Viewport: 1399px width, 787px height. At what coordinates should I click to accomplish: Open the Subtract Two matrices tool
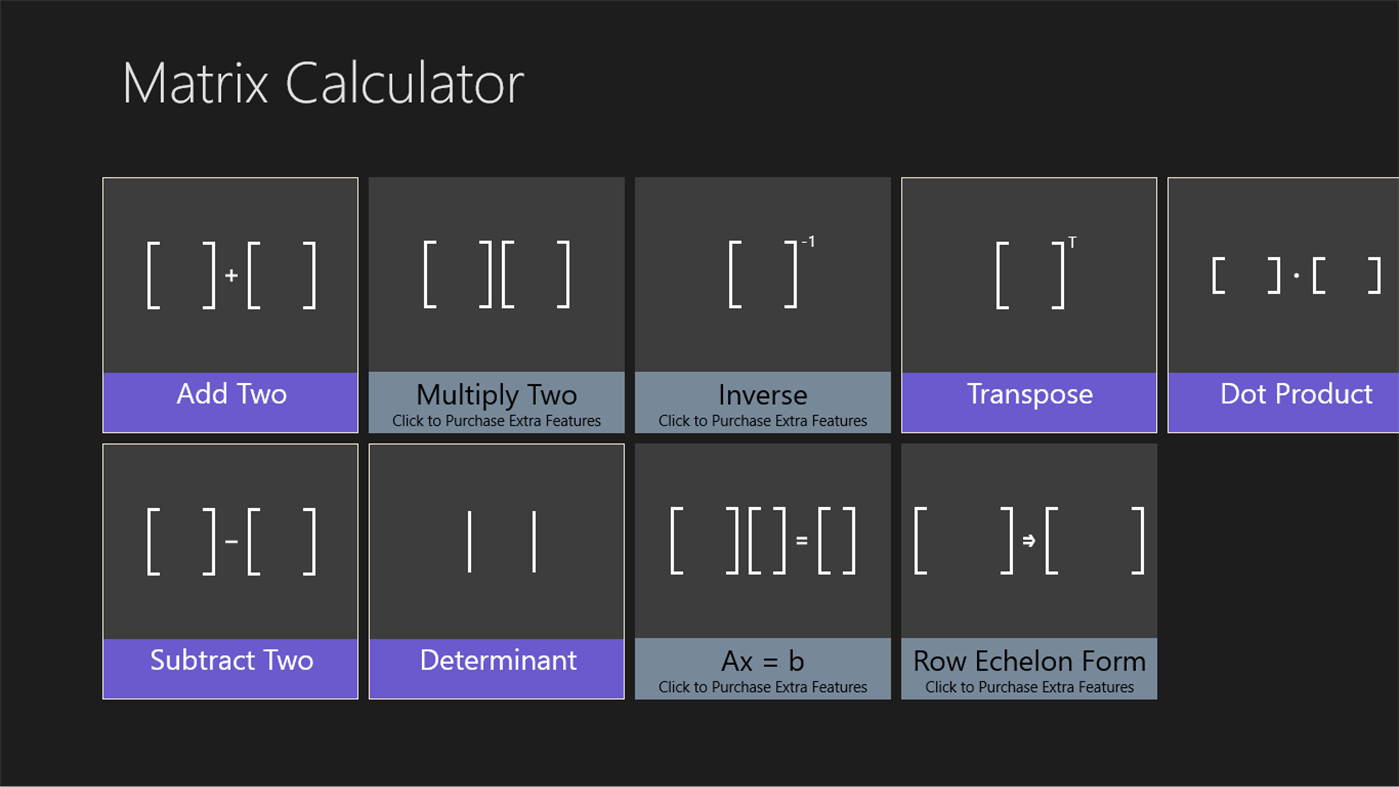(x=230, y=540)
